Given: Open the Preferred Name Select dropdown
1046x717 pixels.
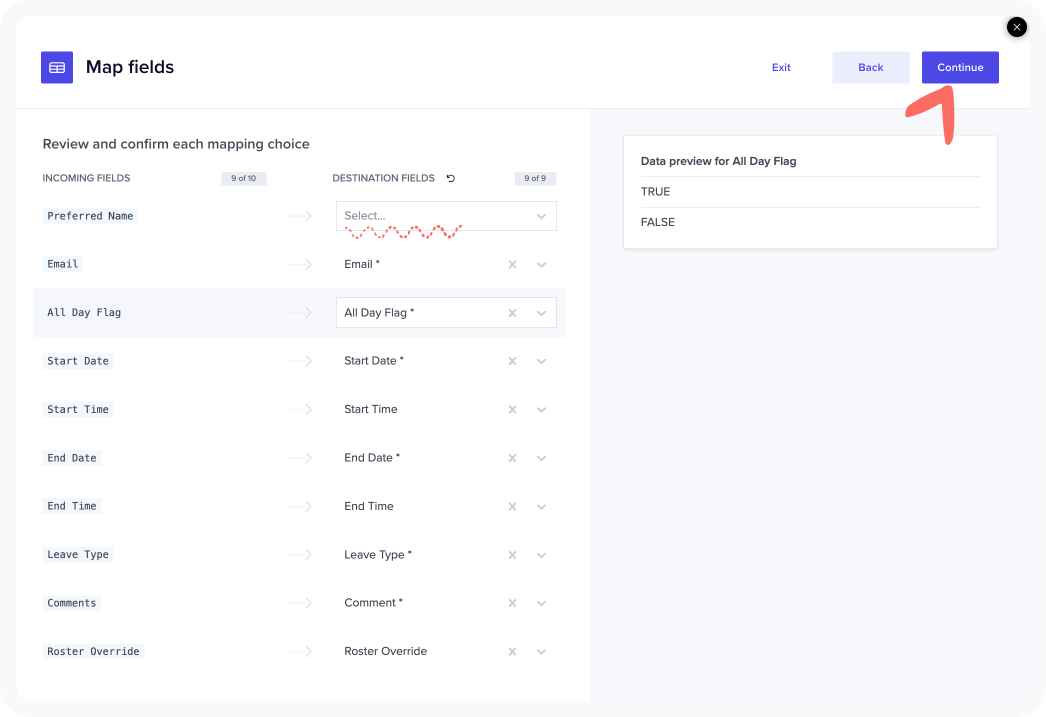Looking at the screenshot, I should (445, 216).
